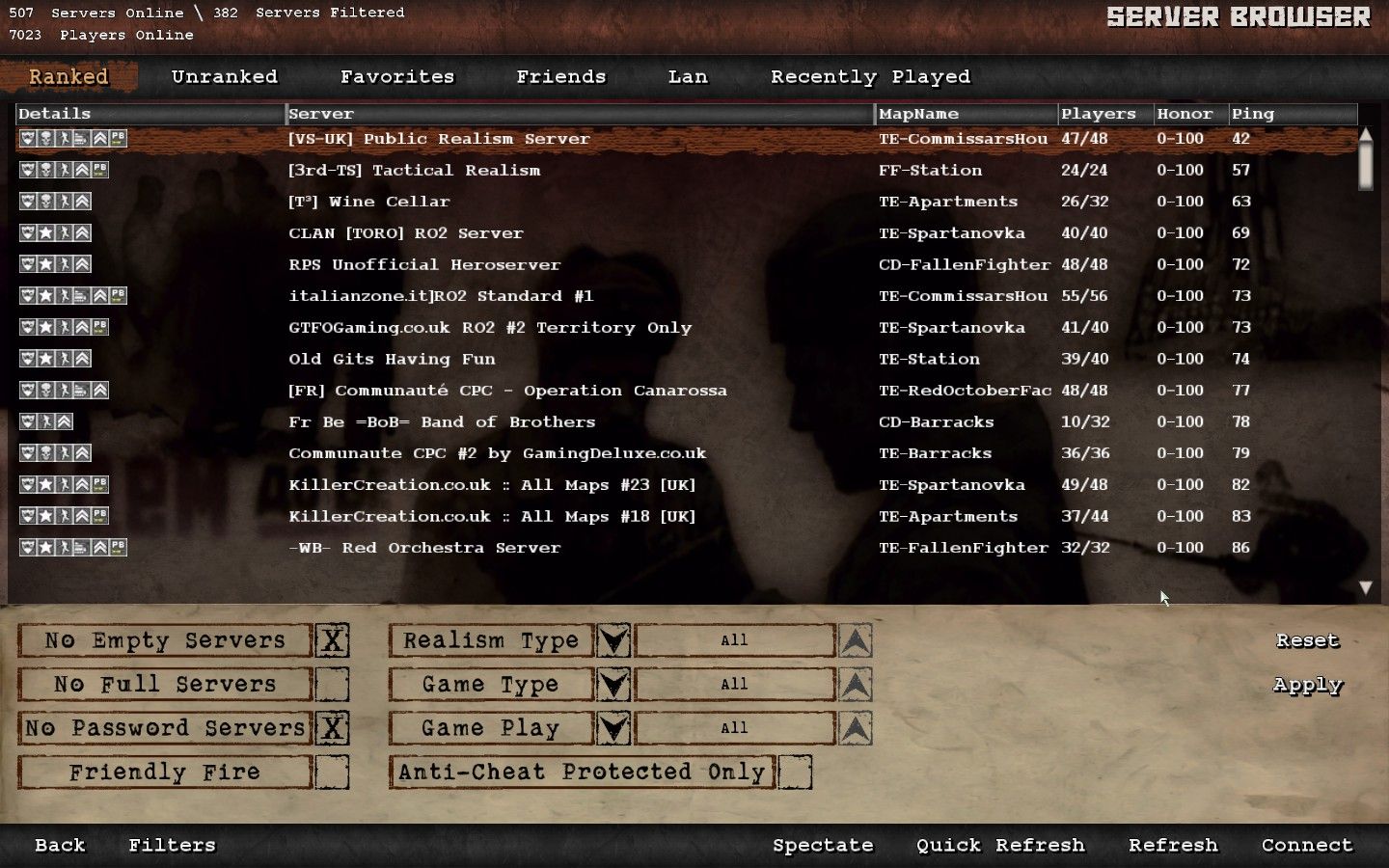
Task: Open the Favorites tab
Action: pyautogui.click(x=397, y=77)
